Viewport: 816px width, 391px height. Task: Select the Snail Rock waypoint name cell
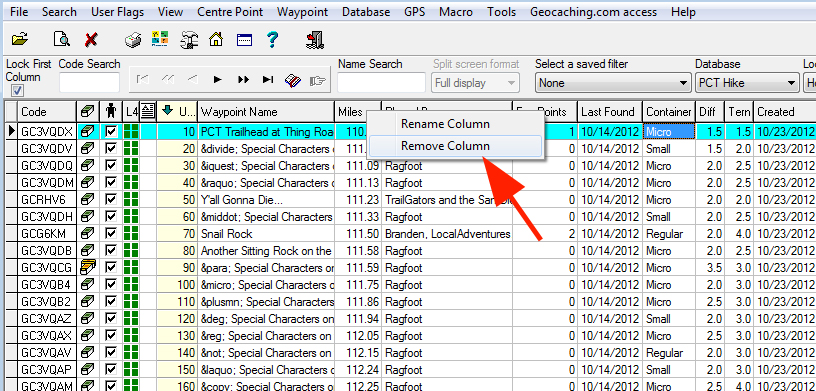click(x=266, y=234)
